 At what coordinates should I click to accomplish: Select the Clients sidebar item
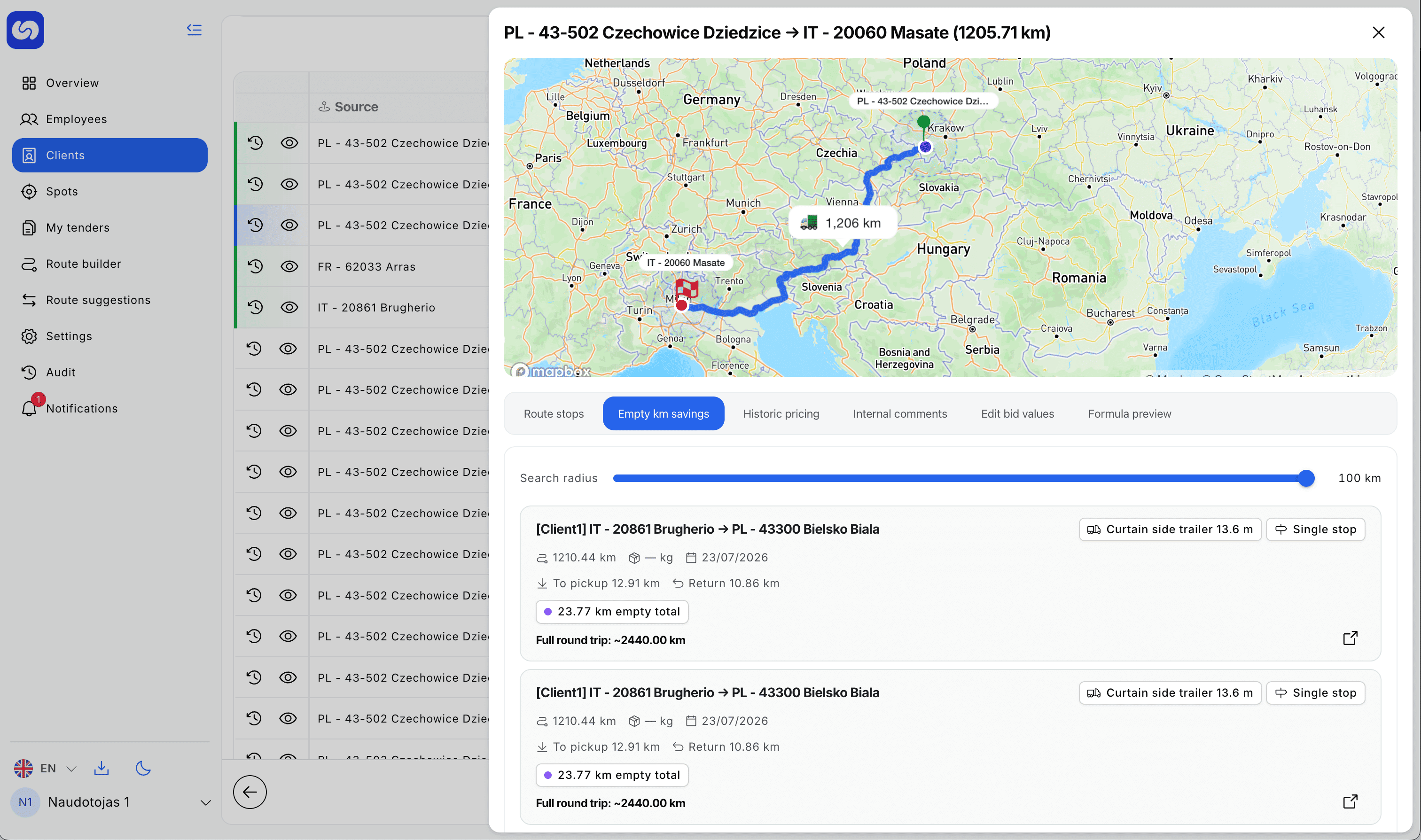pyautogui.click(x=110, y=155)
